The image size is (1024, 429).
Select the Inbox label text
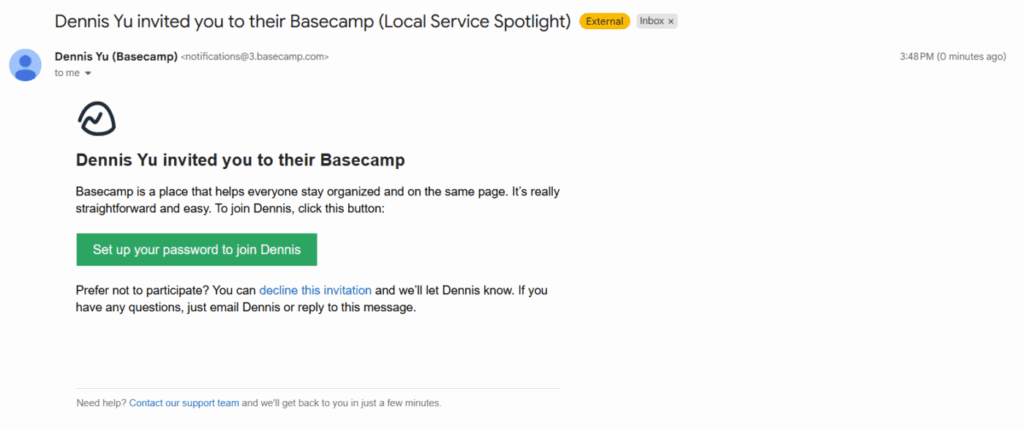(x=651, y=21)
